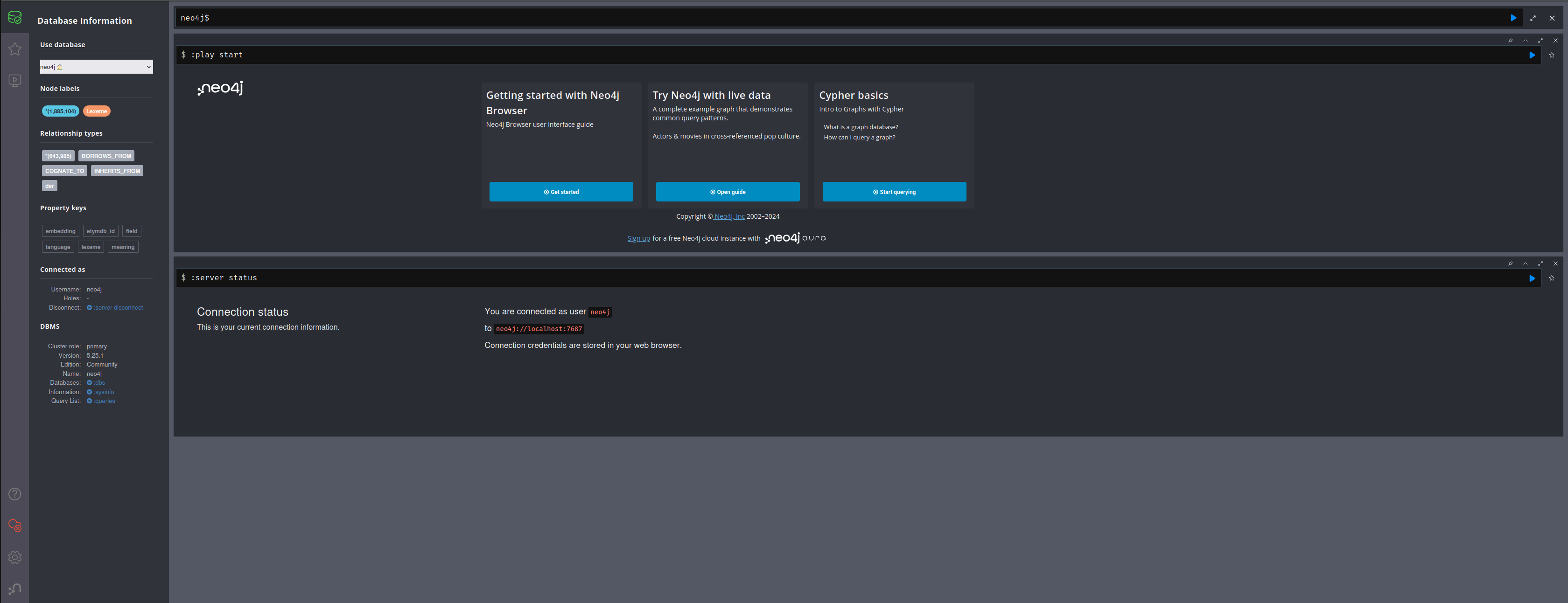1568x603 pixels.
Task: Click the Cluster role primary value
Action: (97, 346)
